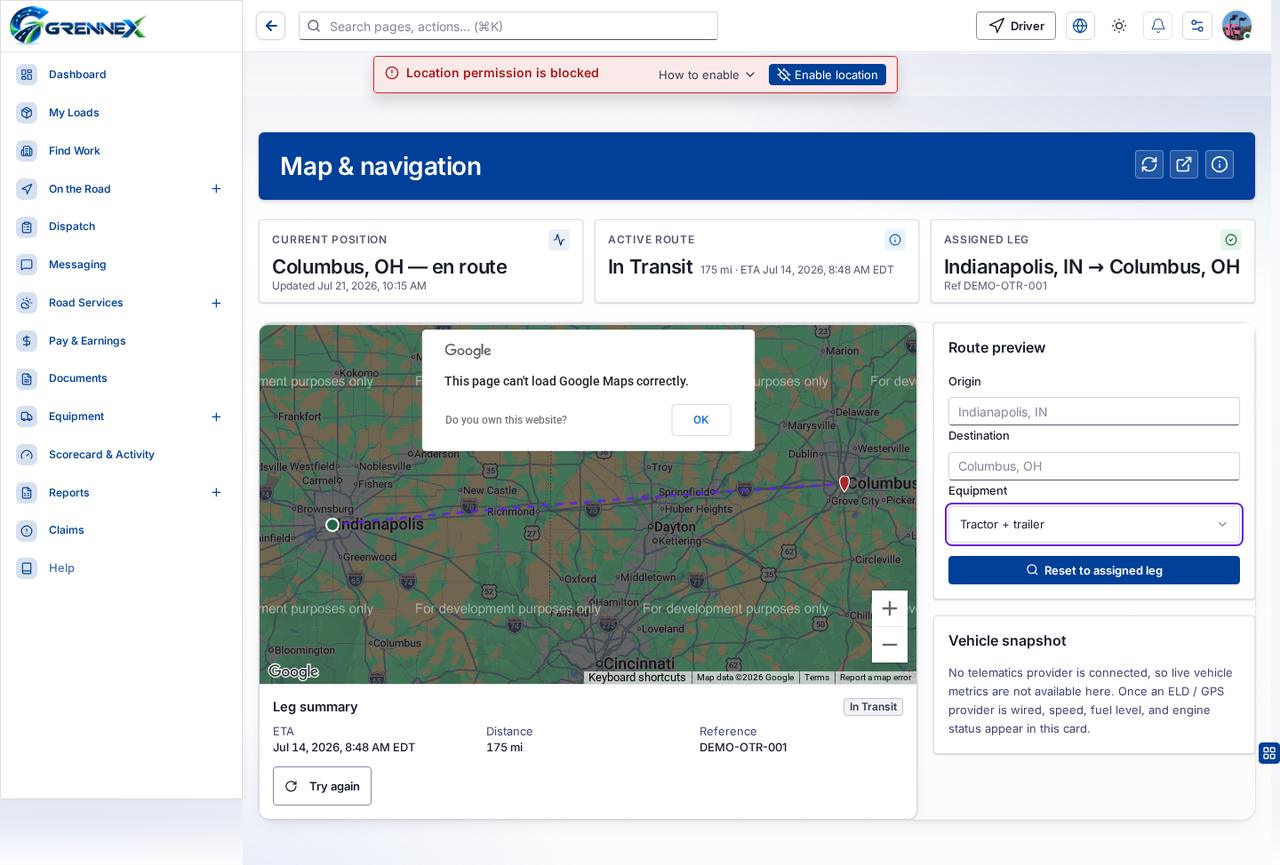The width and height of the screenshot is (1280, 865).
Task: Open the language globe icon
Action: point(1080,26)
